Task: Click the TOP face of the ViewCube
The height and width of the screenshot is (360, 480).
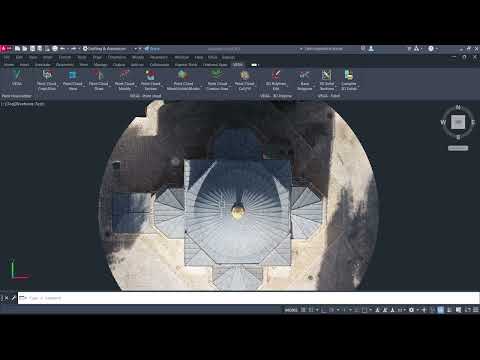Action: (x=458, y=122)
